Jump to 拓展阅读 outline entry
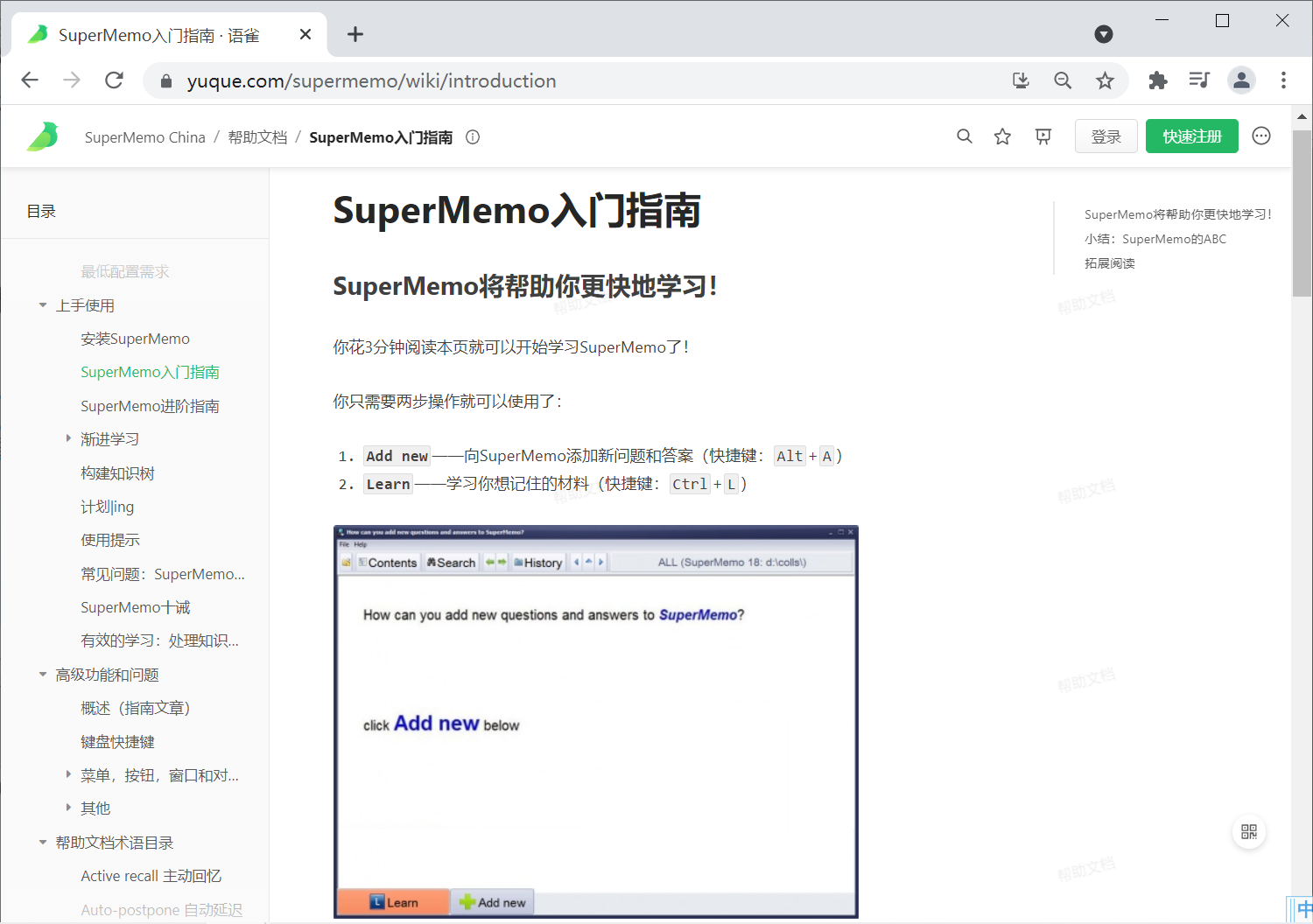 point(1110,263)
